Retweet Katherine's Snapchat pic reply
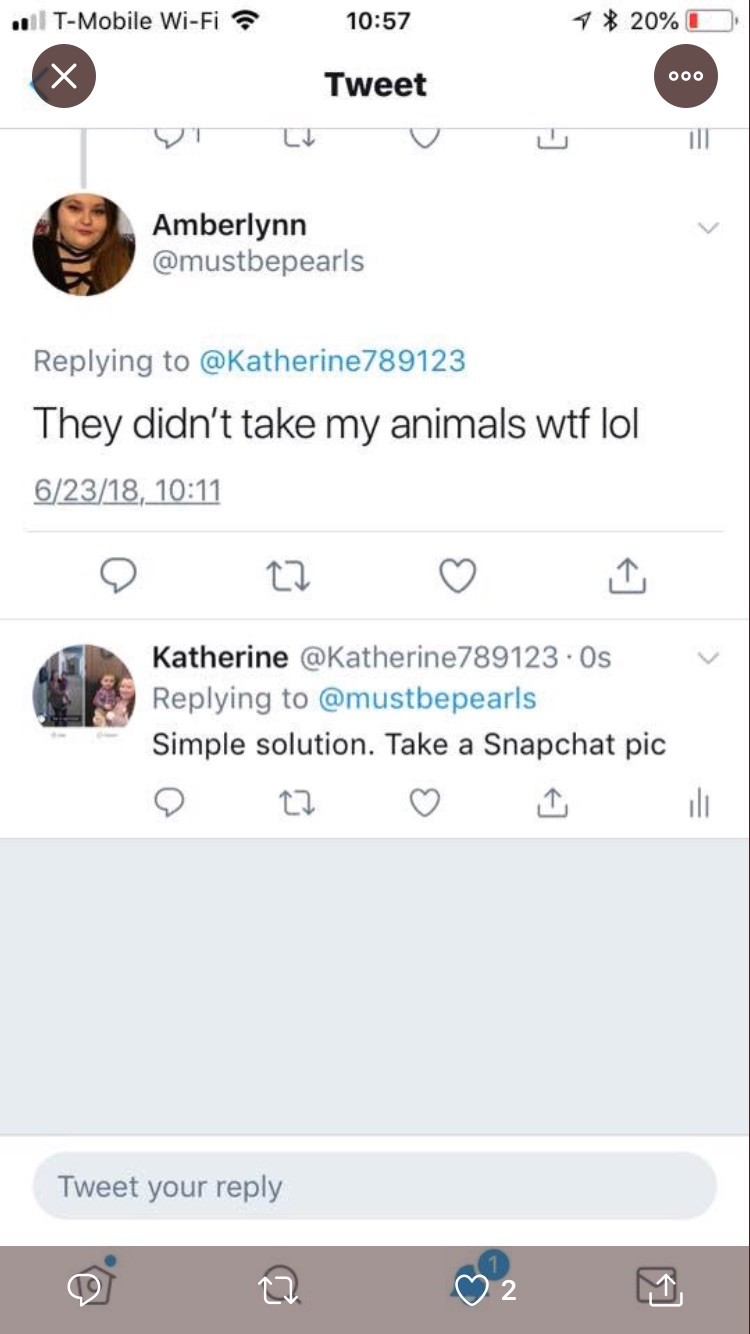The image size is (750, 1334). click(x=297, y=803)
